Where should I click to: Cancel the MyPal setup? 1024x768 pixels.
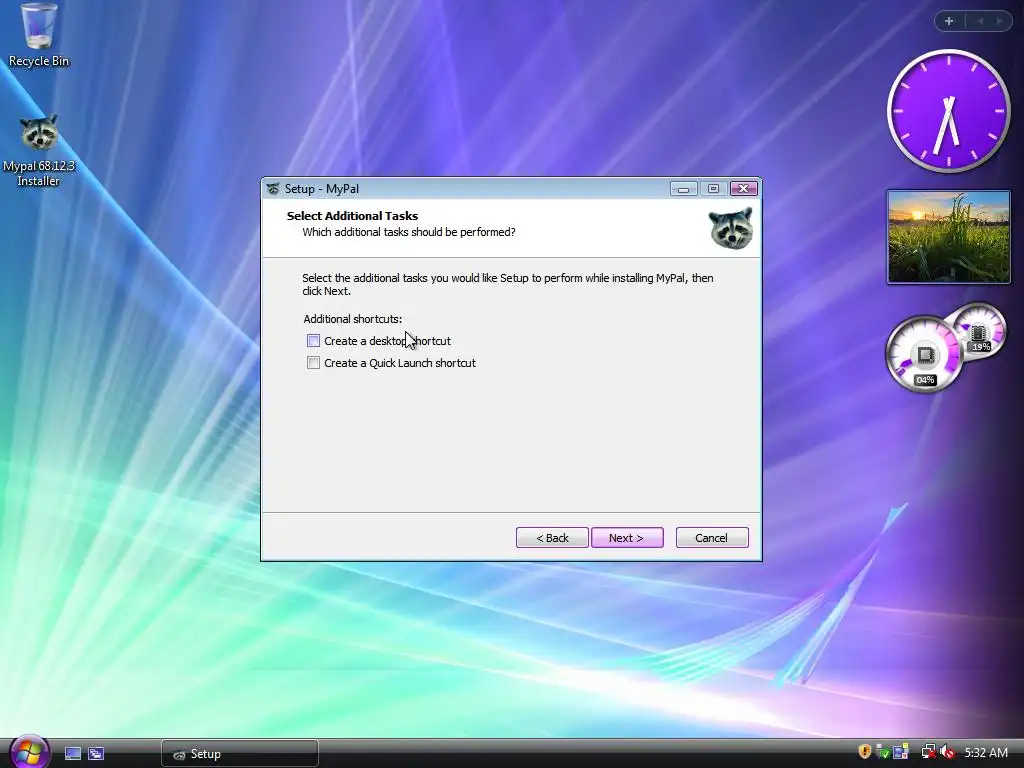(712, 537)
